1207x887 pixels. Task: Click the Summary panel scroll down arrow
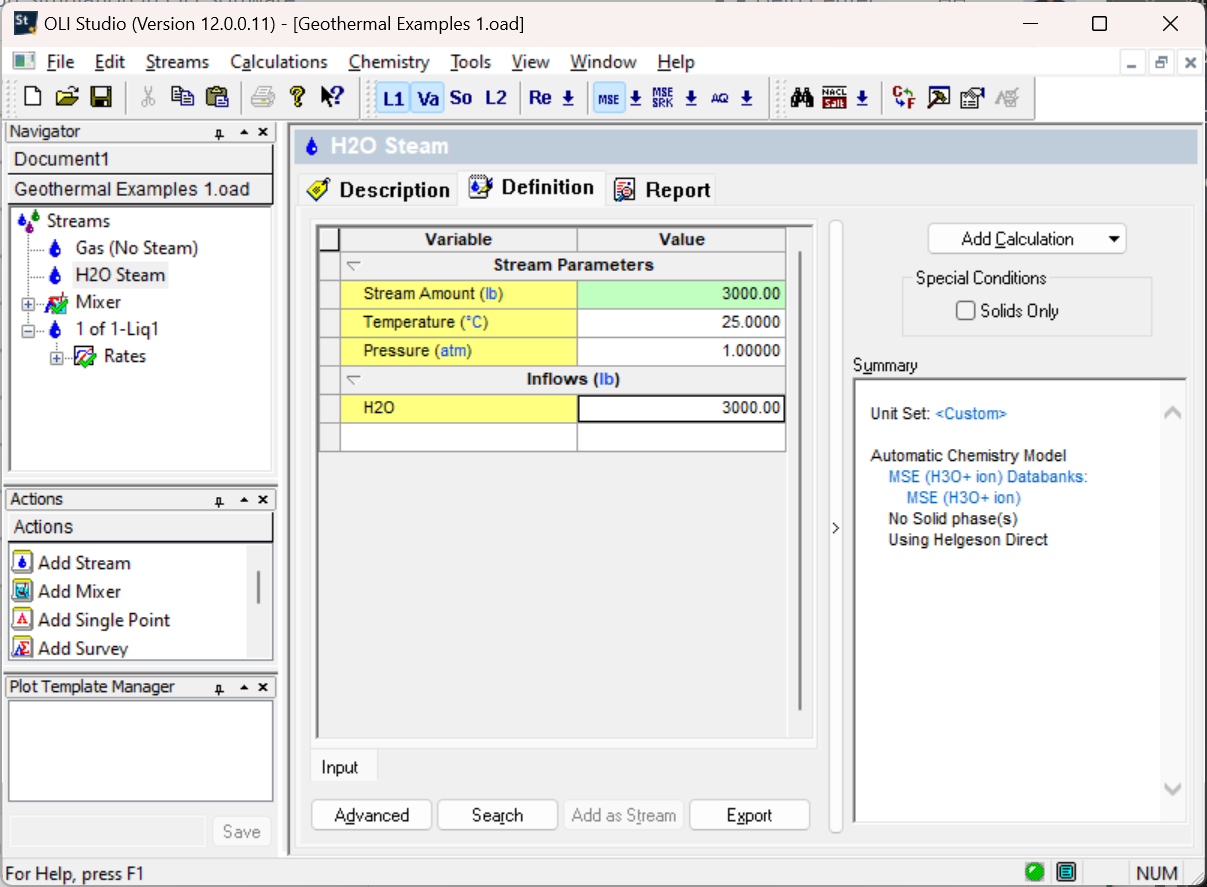[1173, 790]
